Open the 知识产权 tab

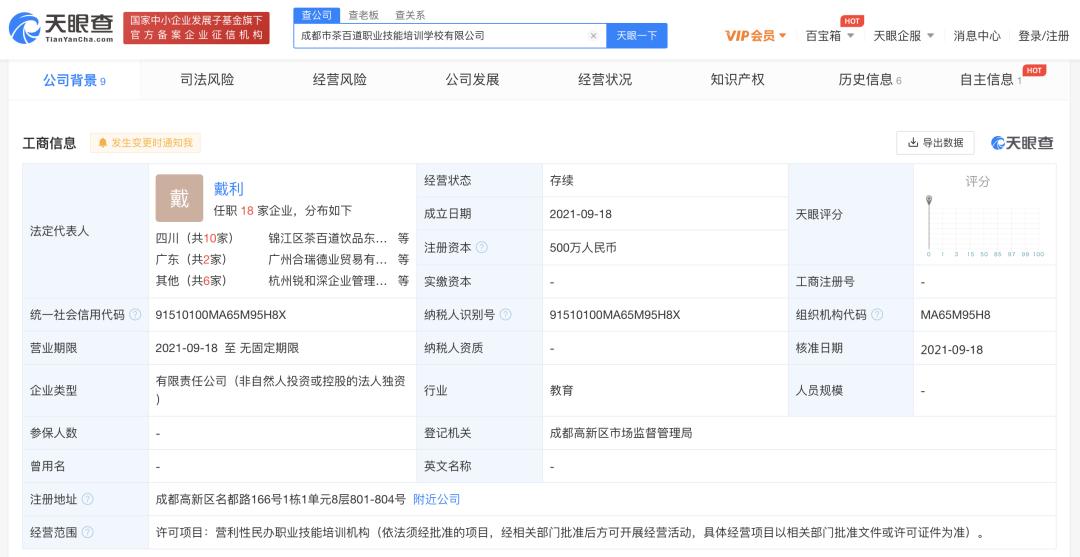[737, 80]
